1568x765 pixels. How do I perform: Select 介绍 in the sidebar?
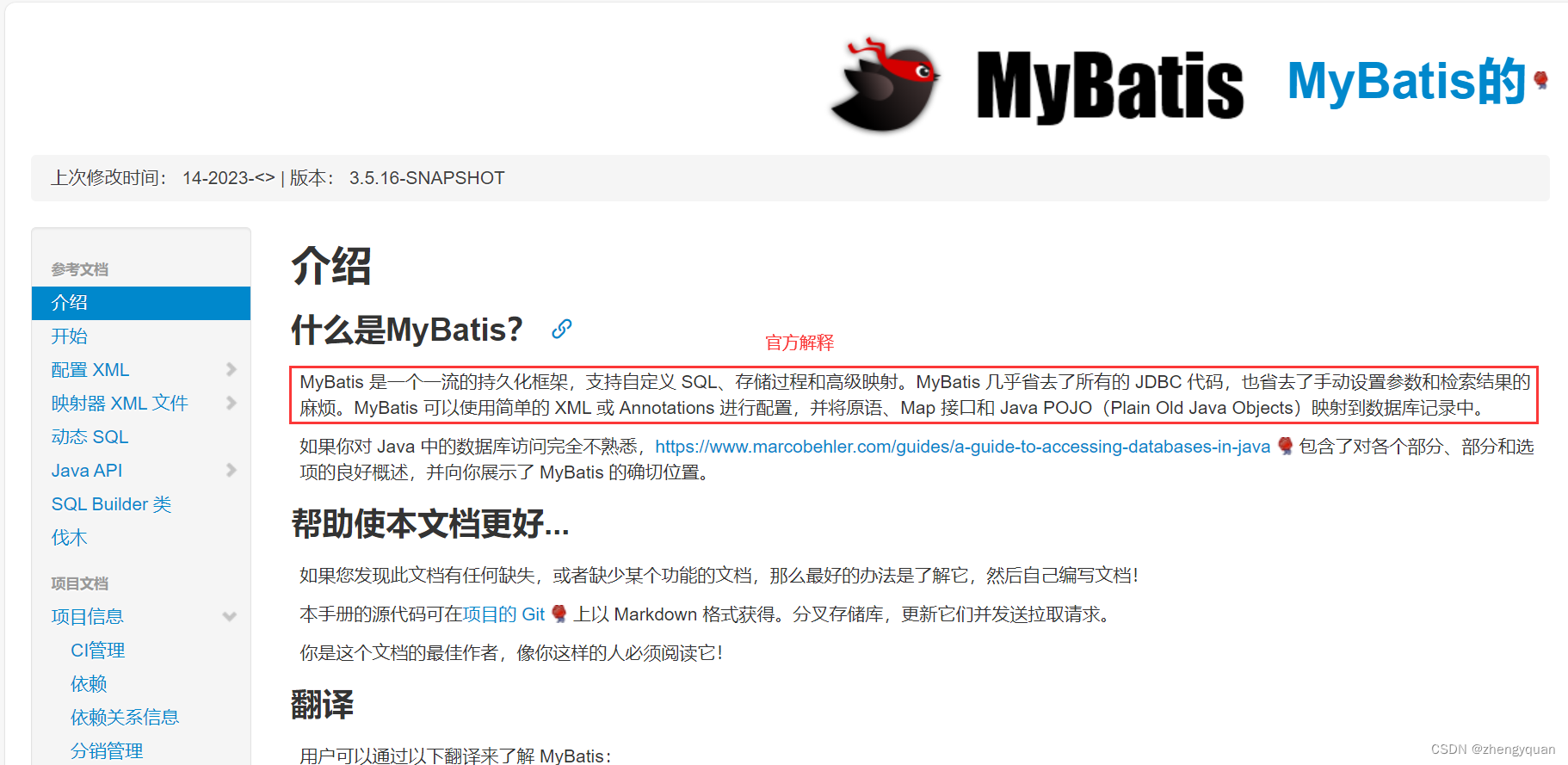[141, 303]
